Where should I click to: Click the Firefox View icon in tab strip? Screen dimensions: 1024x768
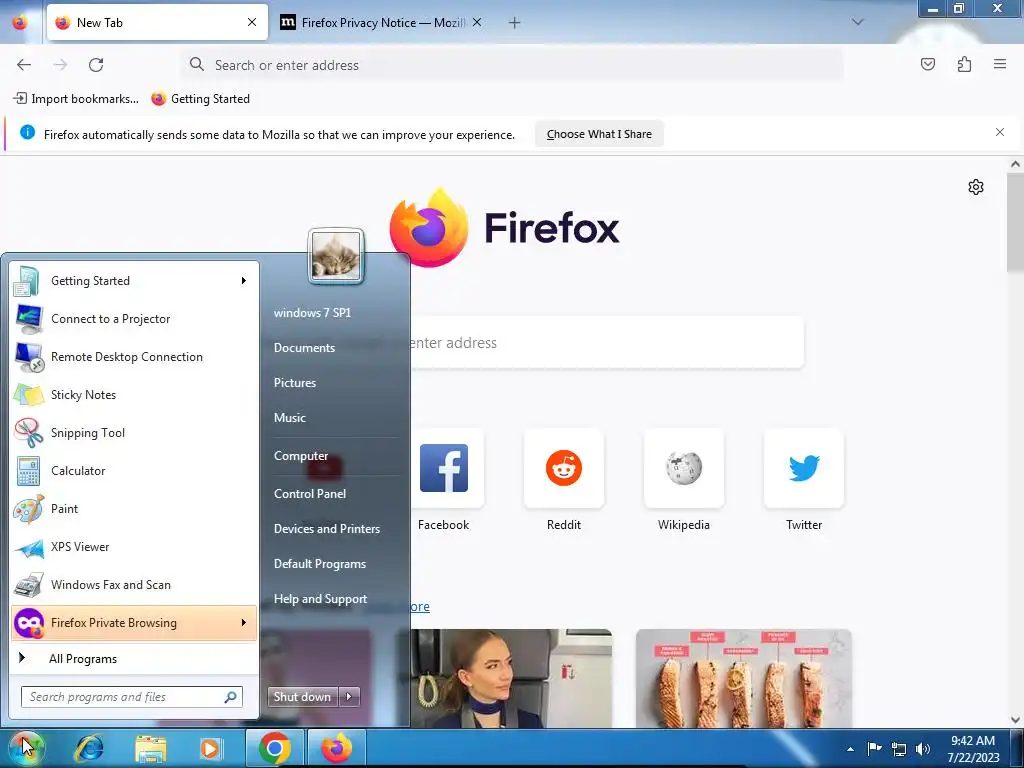[x=20, y=22]
